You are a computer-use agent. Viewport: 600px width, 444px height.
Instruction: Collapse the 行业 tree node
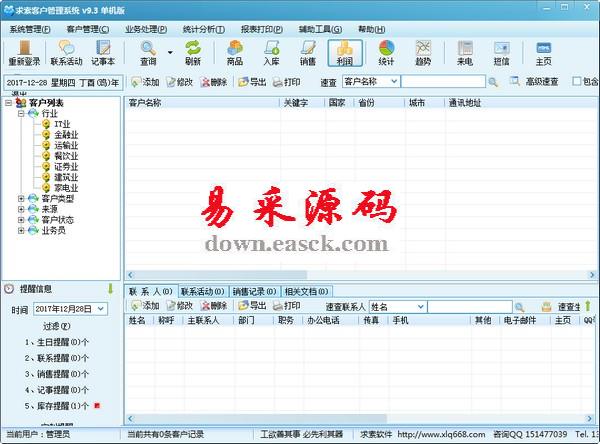(21, 113)
